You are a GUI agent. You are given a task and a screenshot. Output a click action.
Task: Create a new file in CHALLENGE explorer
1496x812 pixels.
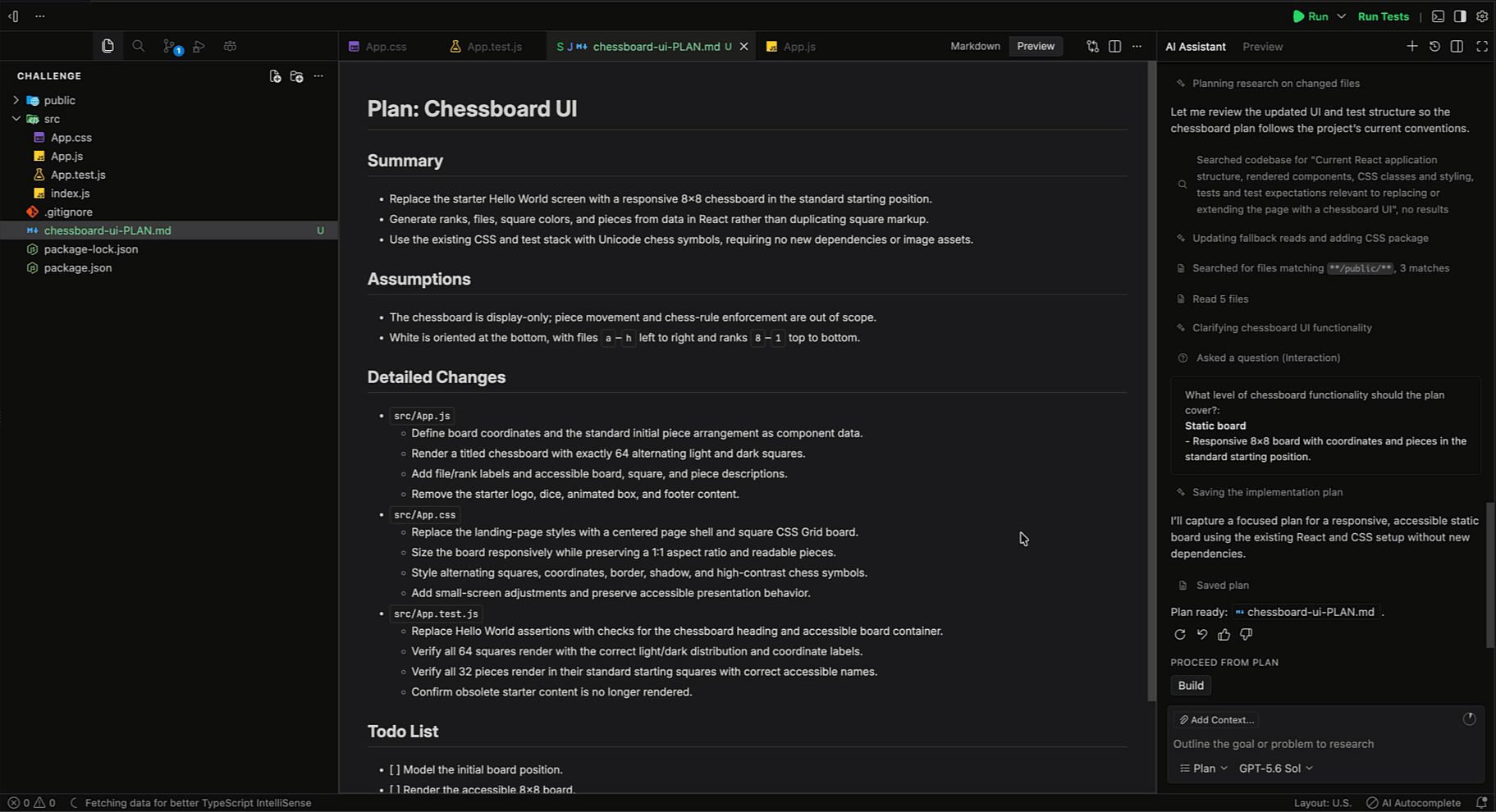pos(275,76)
